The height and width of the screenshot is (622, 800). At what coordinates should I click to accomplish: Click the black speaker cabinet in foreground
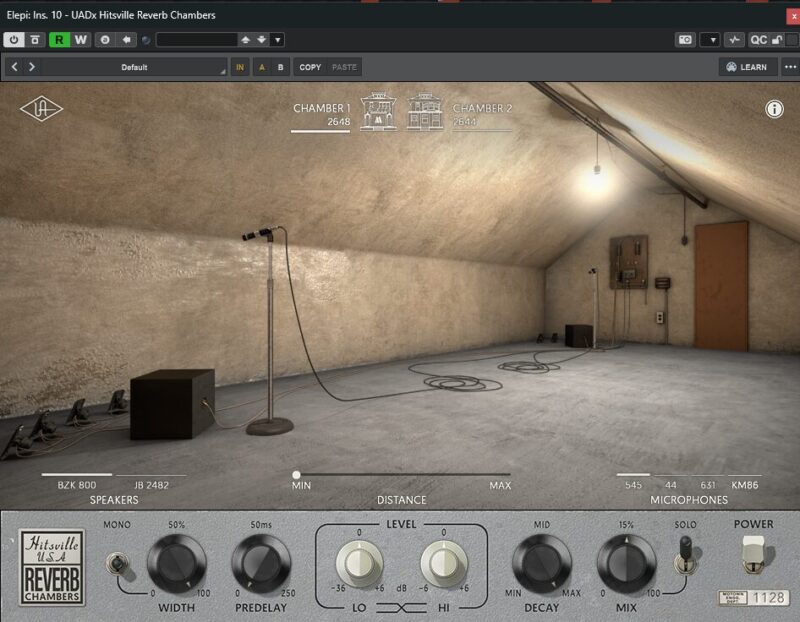pyautogui.click(x=172, y=404)
